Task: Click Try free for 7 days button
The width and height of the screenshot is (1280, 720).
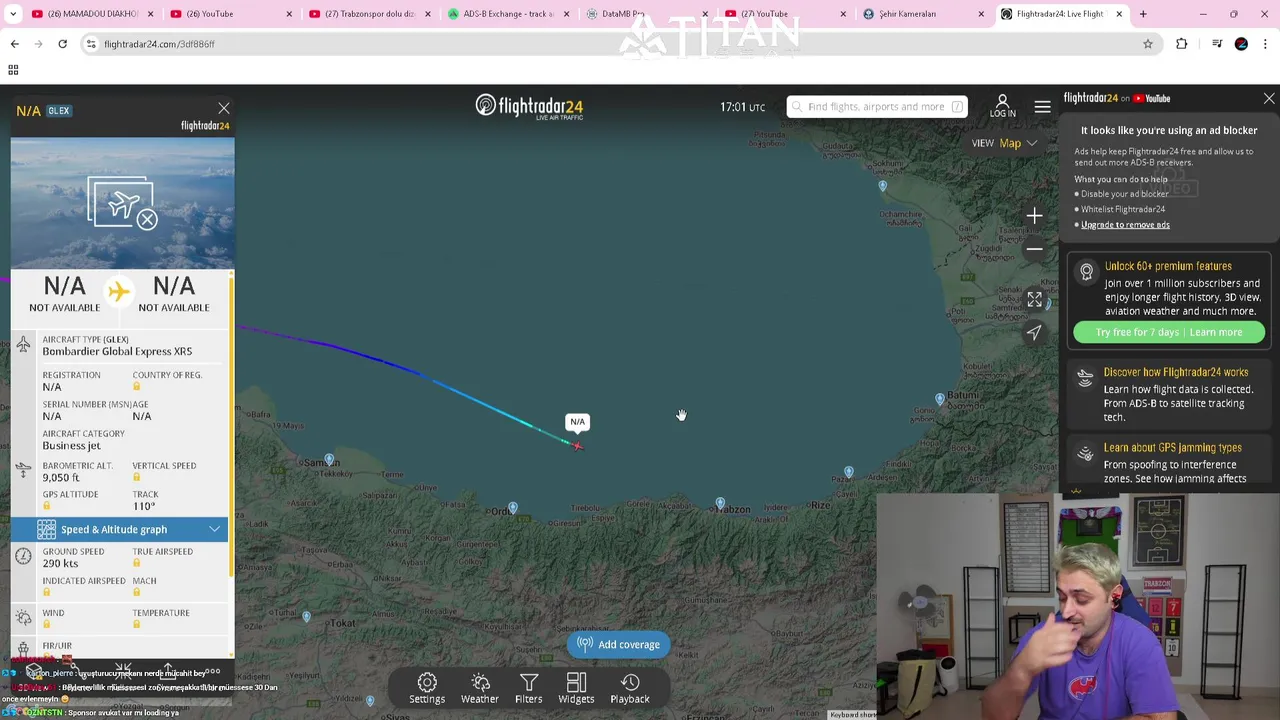Action: pos(1169,332)
